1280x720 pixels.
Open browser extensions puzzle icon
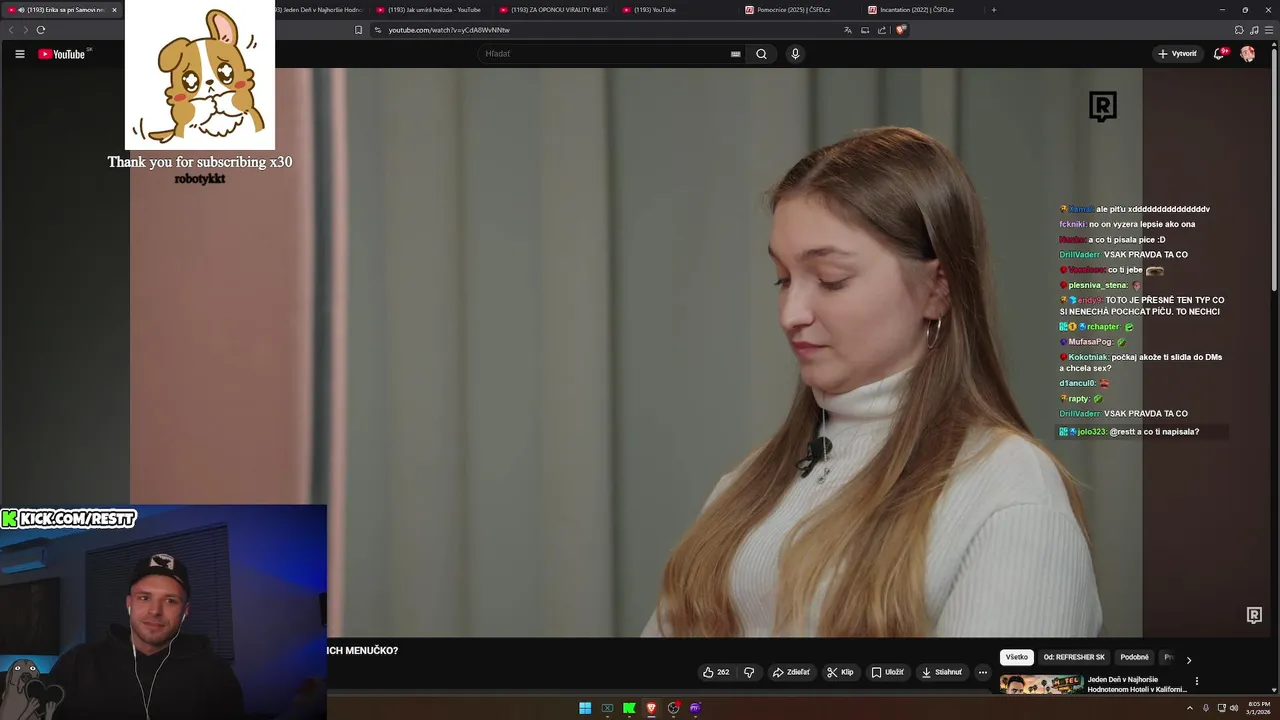coord(1239,30)
